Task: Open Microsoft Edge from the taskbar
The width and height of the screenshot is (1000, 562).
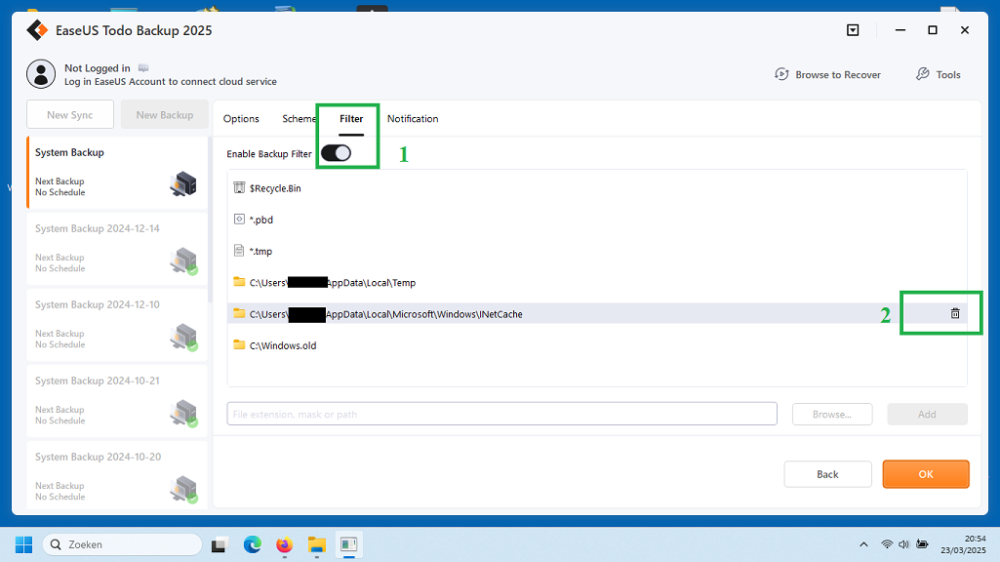Action: [253, 545]
